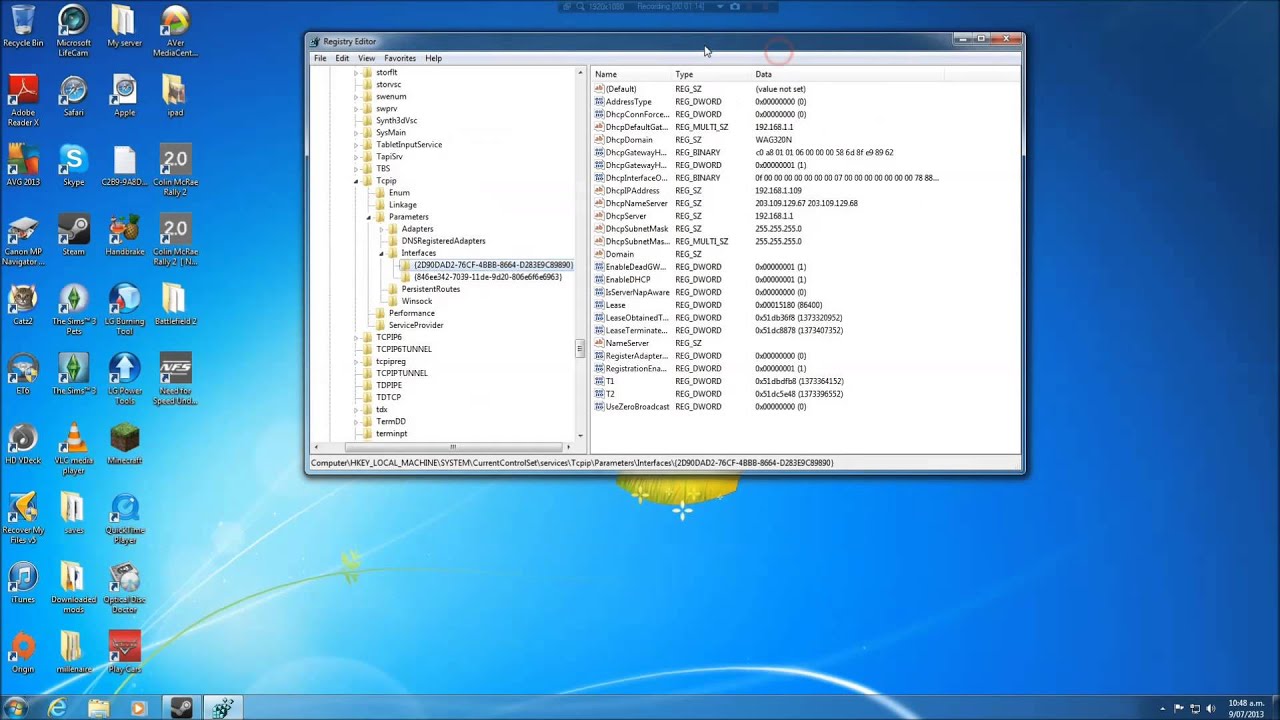Viewport: 1280px width, 720px height.
Task: Click the DhcpIPAddress value icon
Action: coord(599,190)
